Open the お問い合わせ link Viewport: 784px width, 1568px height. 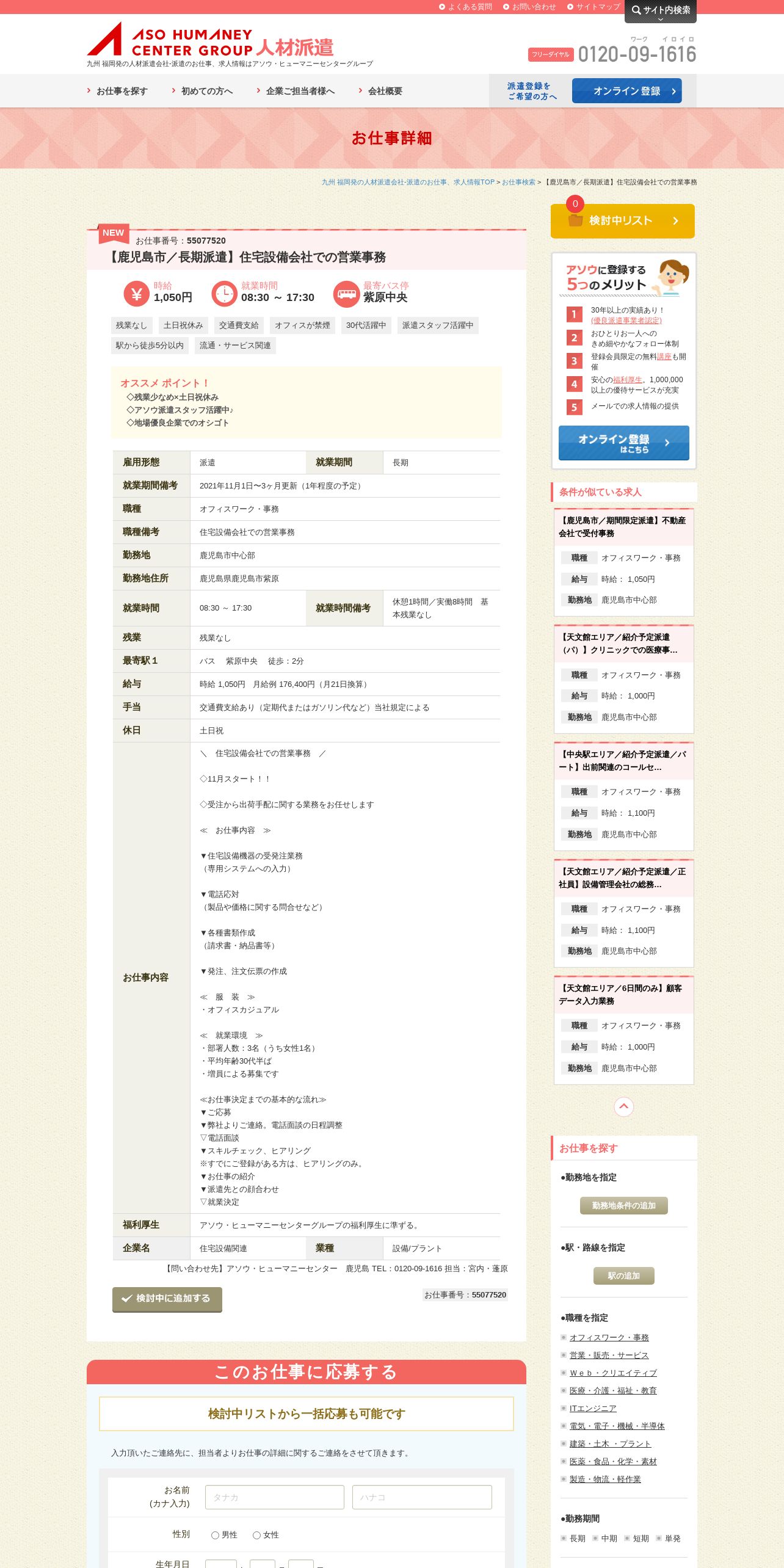[529, 7]
